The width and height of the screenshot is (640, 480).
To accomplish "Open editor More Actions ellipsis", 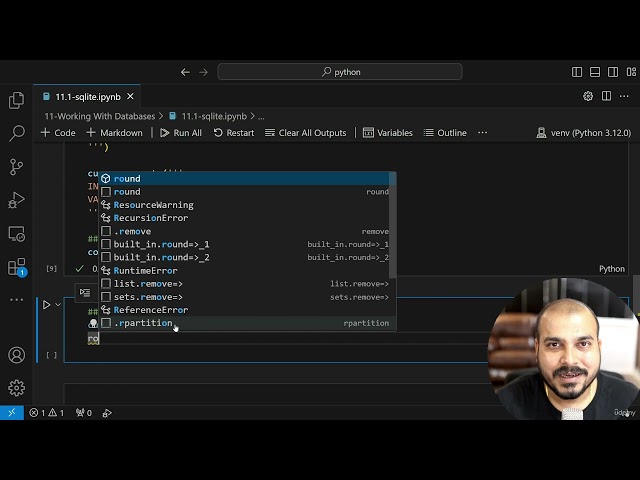I will tap(624, 96).
